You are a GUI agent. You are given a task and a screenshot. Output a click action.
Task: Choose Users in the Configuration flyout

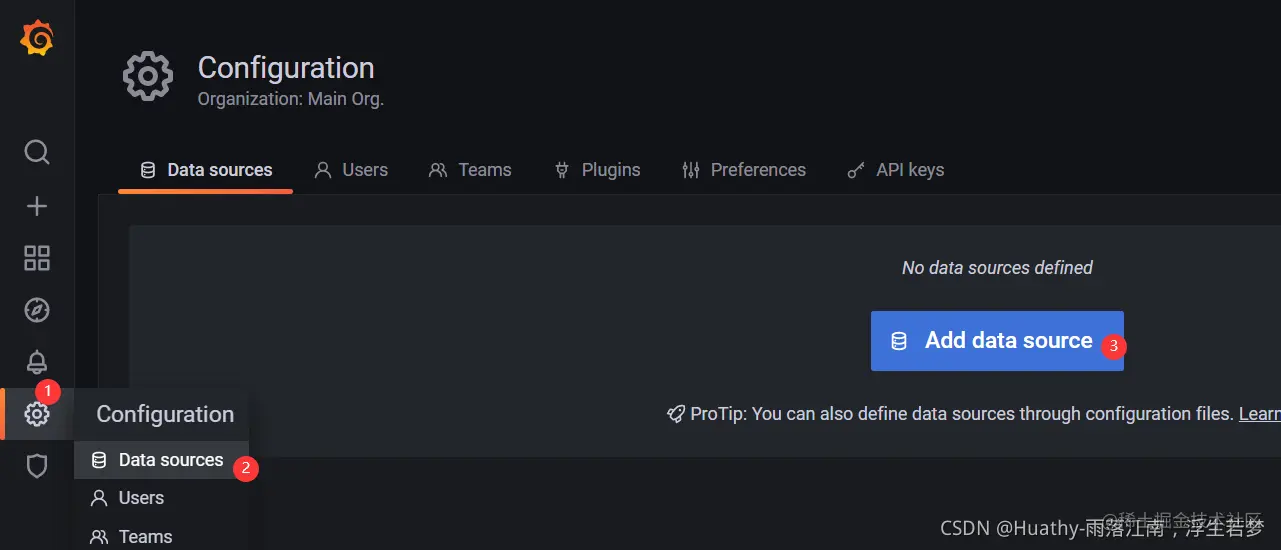tap(141, 498)
